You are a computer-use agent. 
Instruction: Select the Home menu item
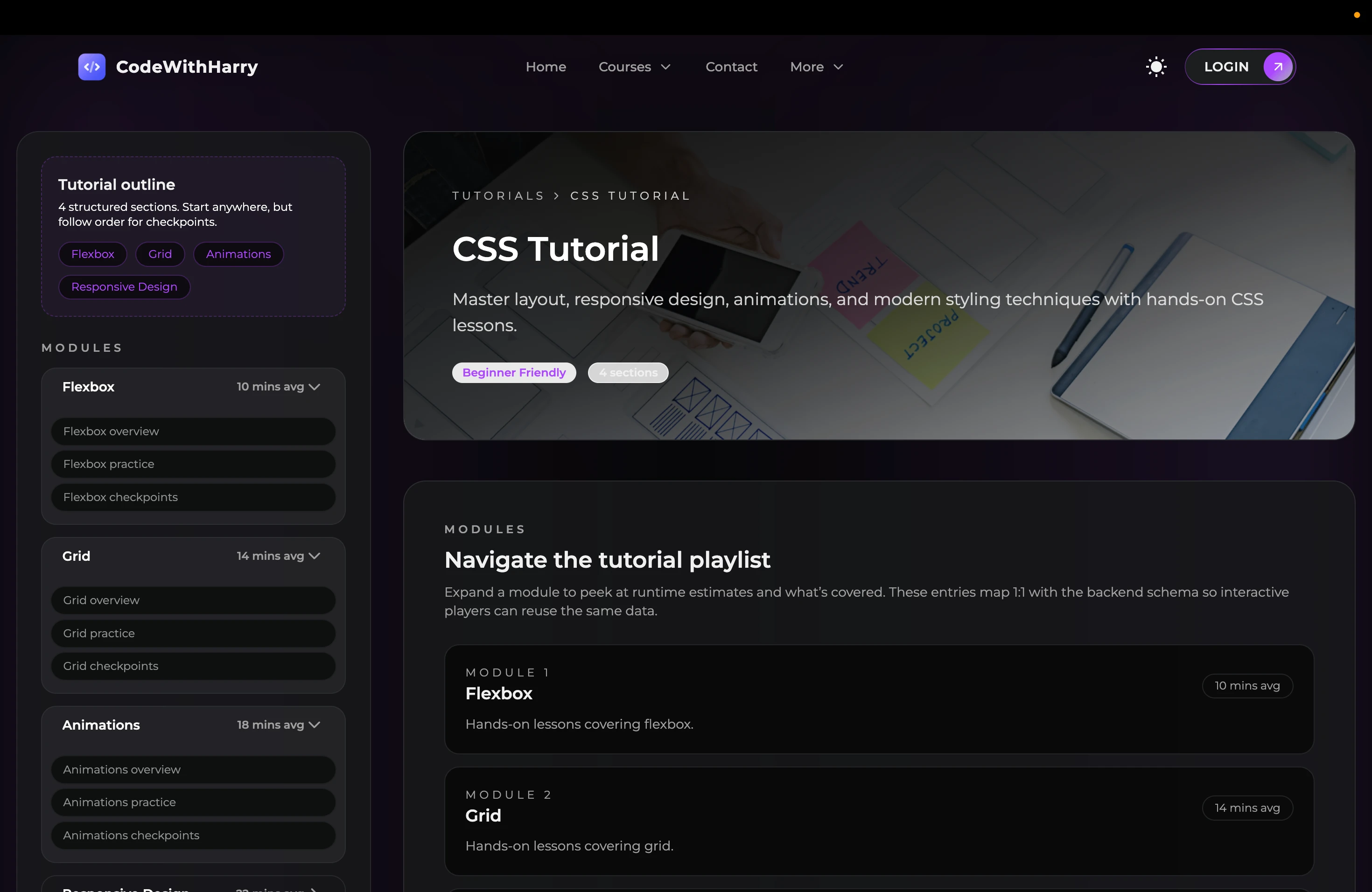pyautogui.click(x=546, y=66)
